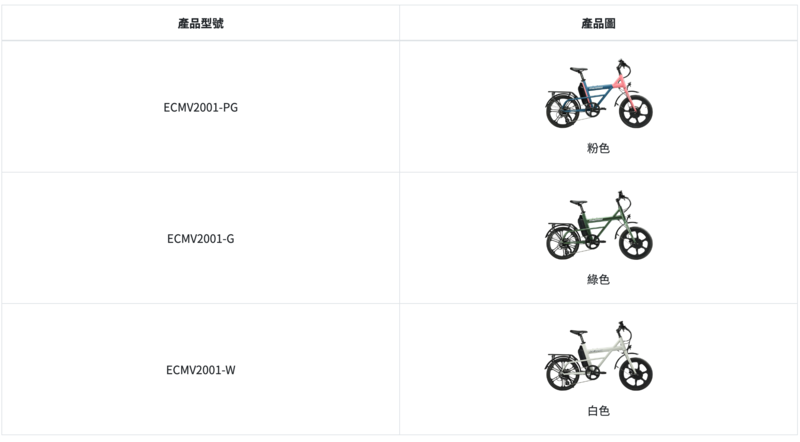Click the 綠色 color label
The height and width of the screenshot is (442, 800).
[598, 279]
